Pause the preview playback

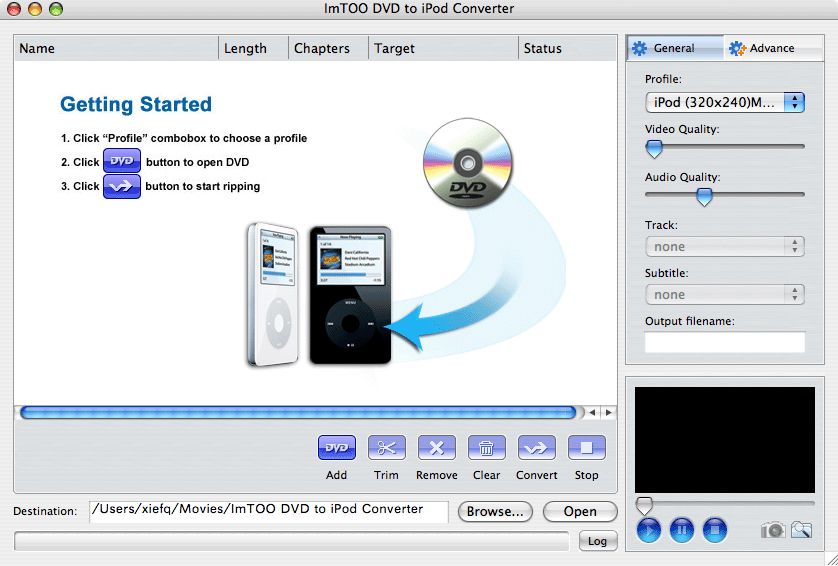pyautogui.click(x=681, y=530)
